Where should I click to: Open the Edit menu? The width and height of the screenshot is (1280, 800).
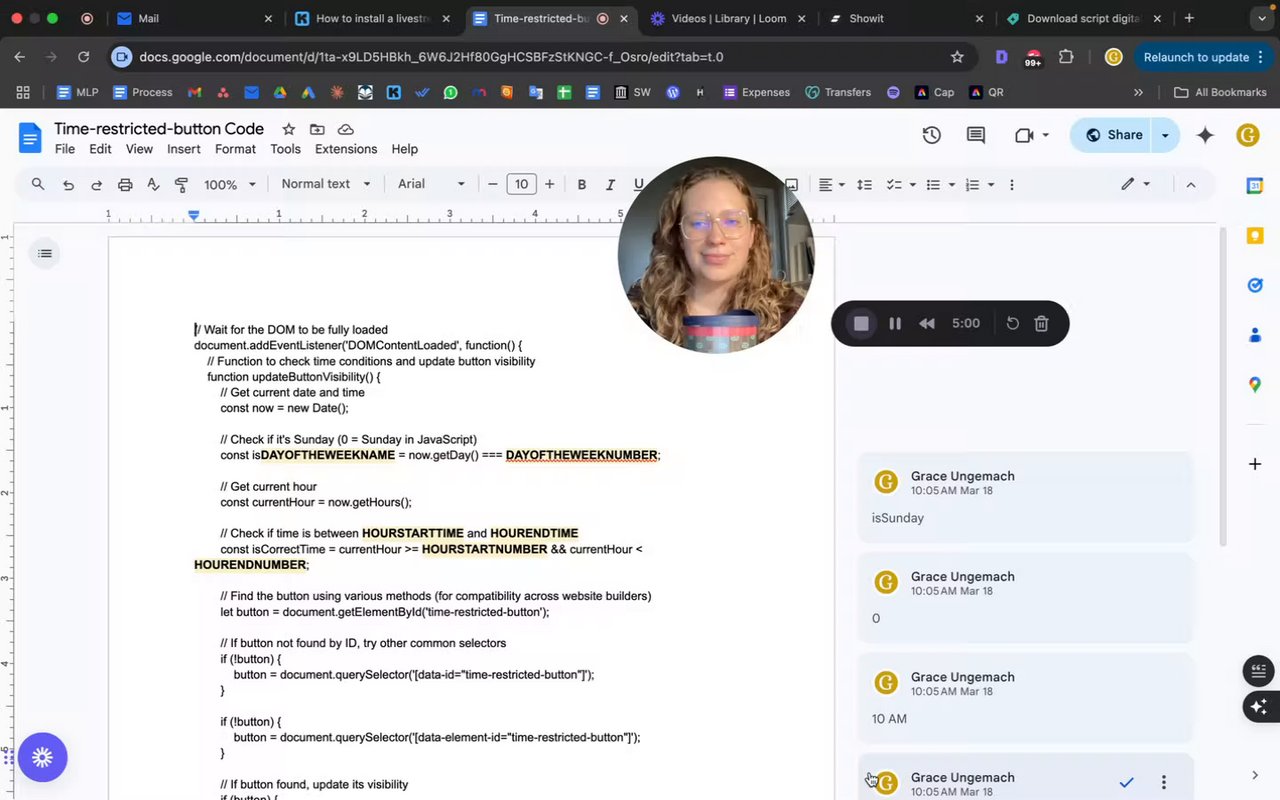click(100, 149)
